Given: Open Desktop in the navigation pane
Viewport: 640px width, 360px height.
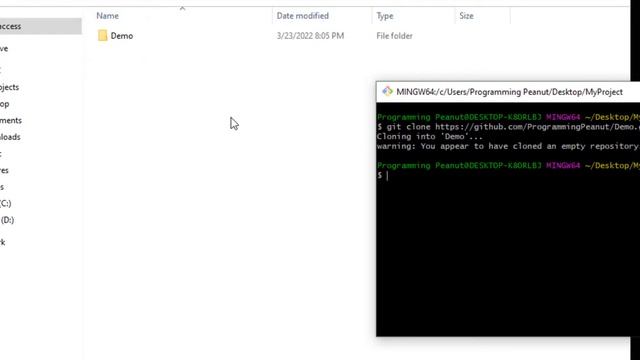Looking at the screenshot, I should [x=4, y=104].
